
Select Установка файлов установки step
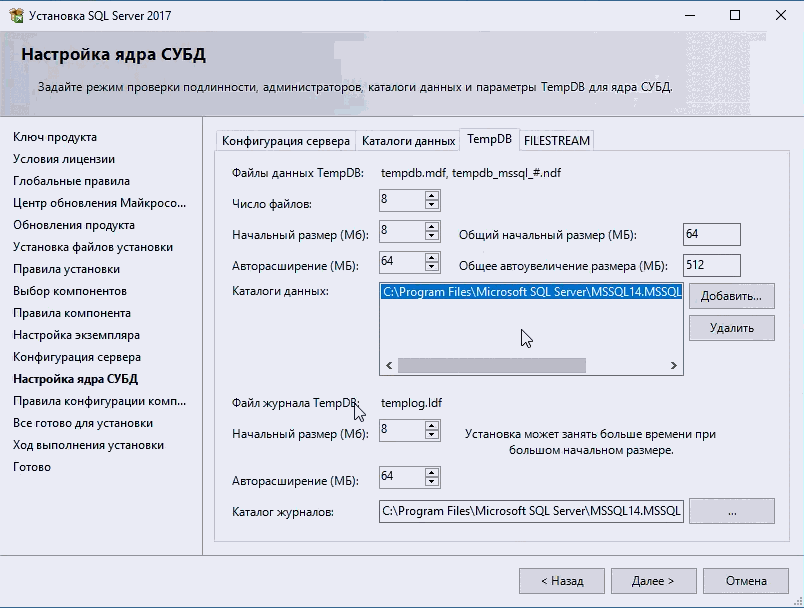(x=93, y=247)
